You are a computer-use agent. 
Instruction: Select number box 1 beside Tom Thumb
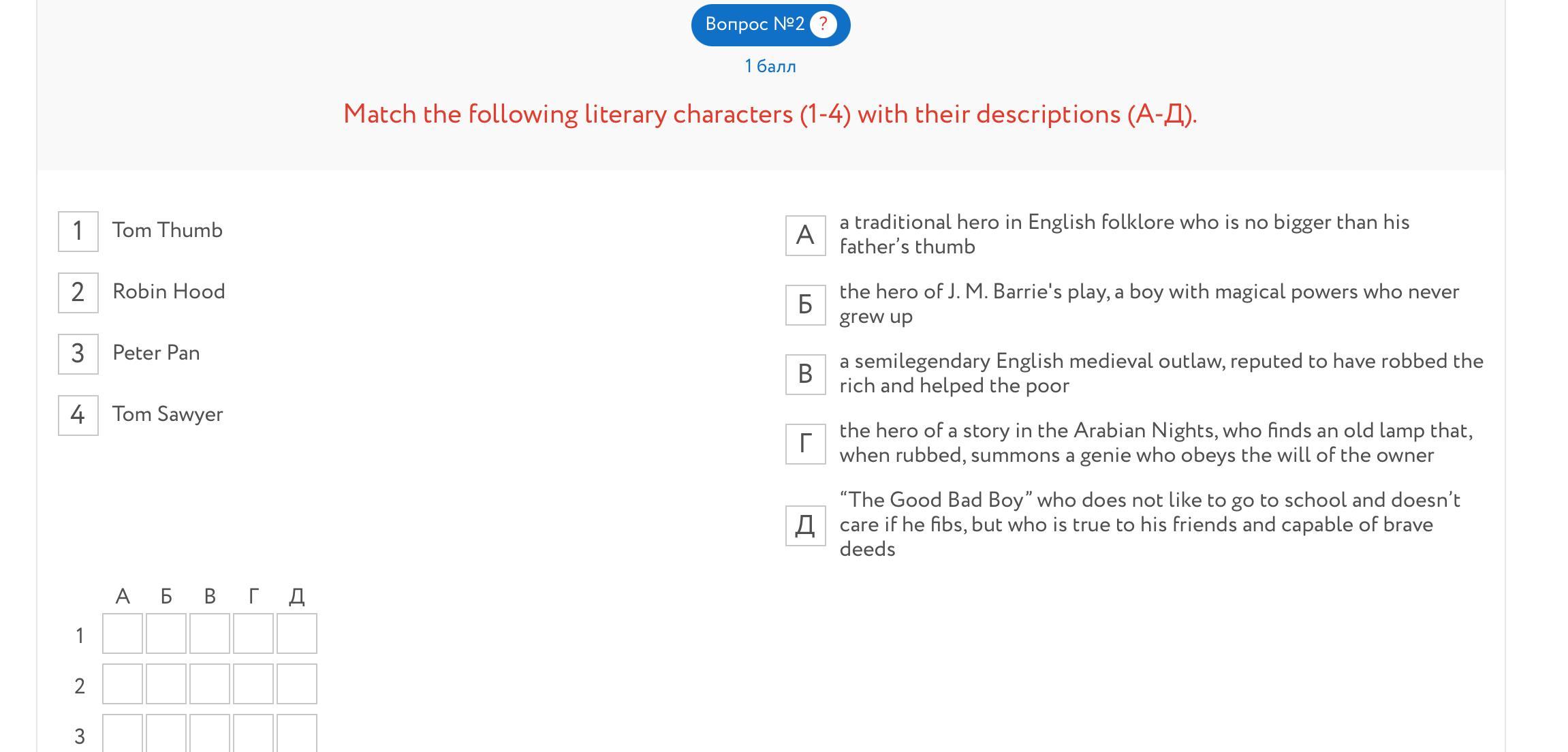pyautogui.click(x=78, y=232)
